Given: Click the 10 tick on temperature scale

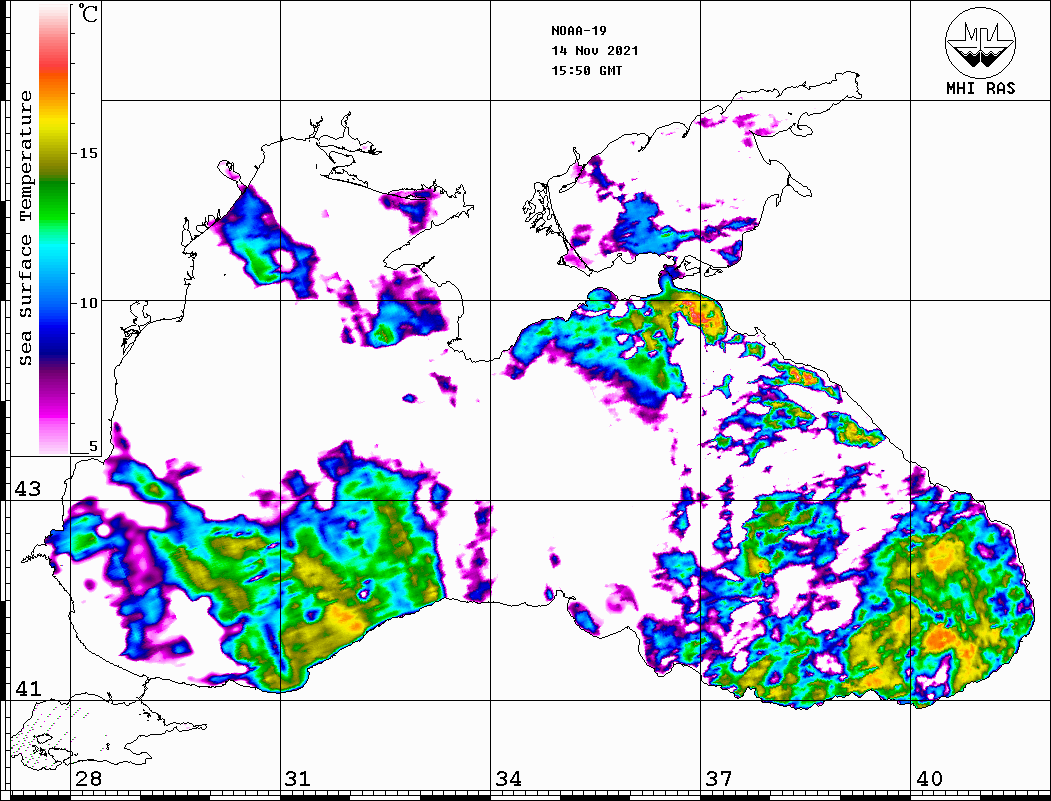Looking at the screenshot, I should [x=88, y=303].
